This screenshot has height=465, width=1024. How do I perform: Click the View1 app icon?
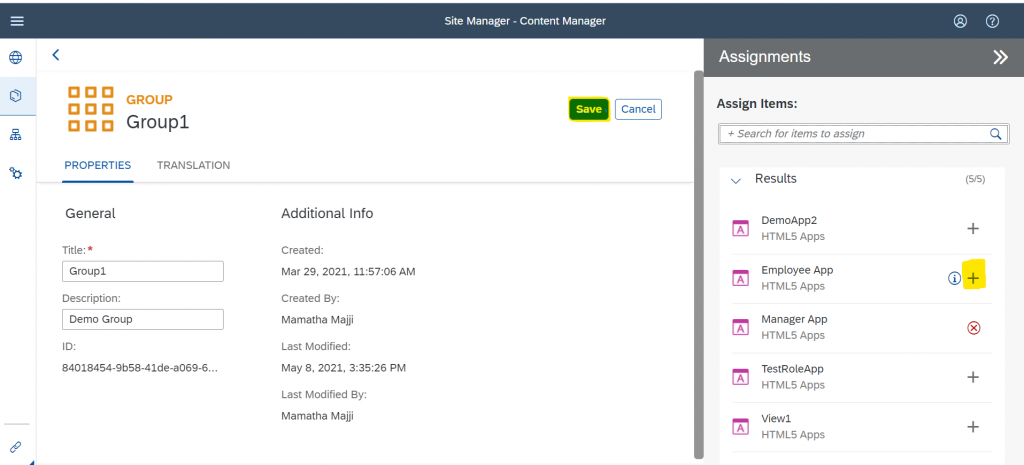740,426
